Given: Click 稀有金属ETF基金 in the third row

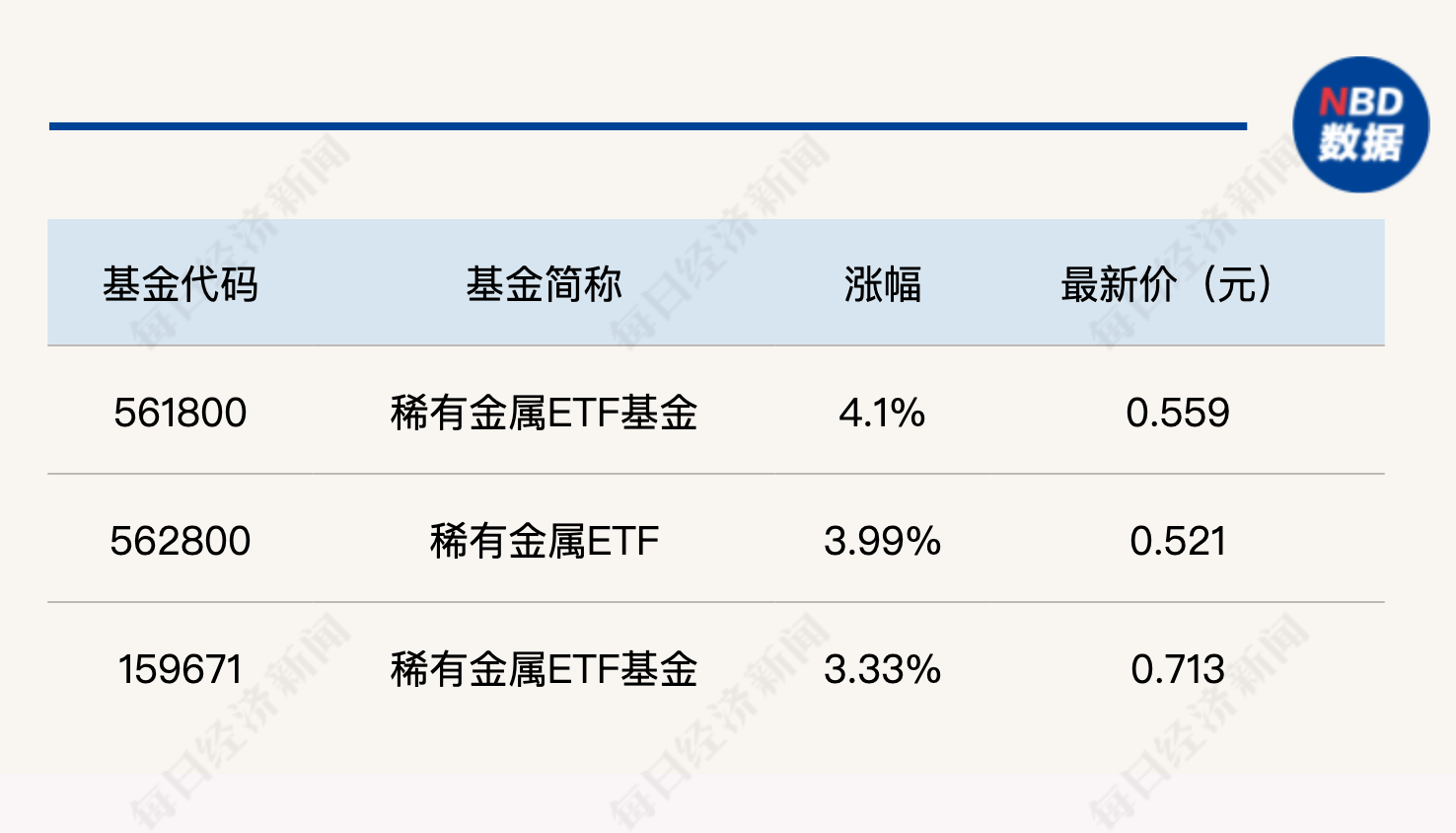Looking at the screenshot, I should [545, 669].
